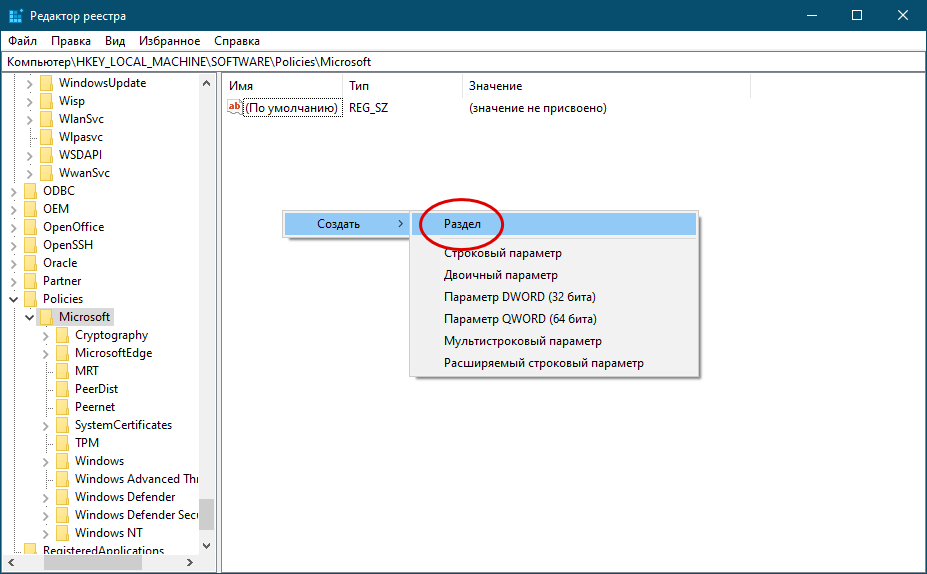
Task: Collapse the Policies key
Action: pos(14,300)
